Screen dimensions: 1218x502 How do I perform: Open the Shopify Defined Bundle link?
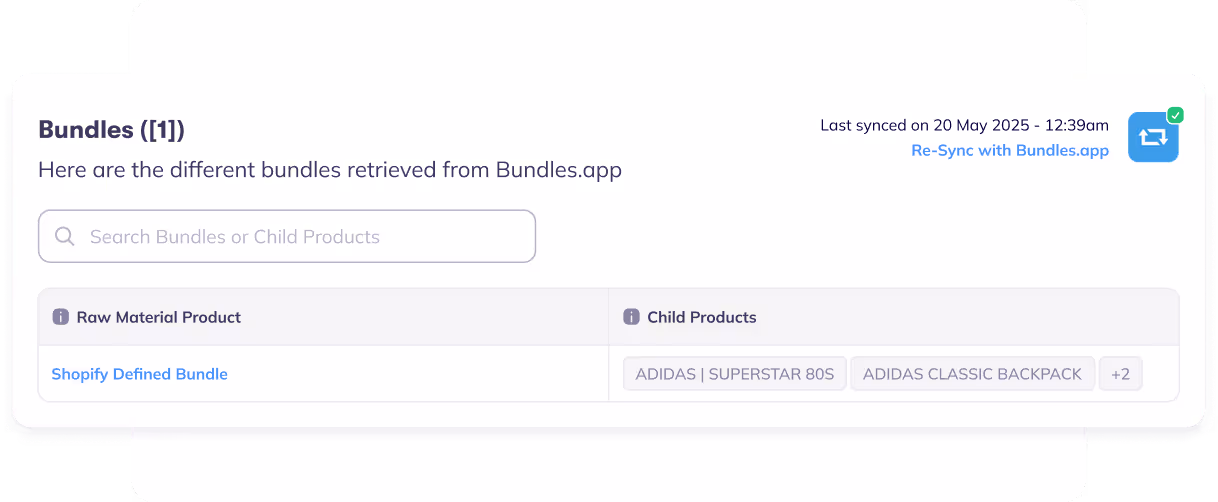(139, 374)
